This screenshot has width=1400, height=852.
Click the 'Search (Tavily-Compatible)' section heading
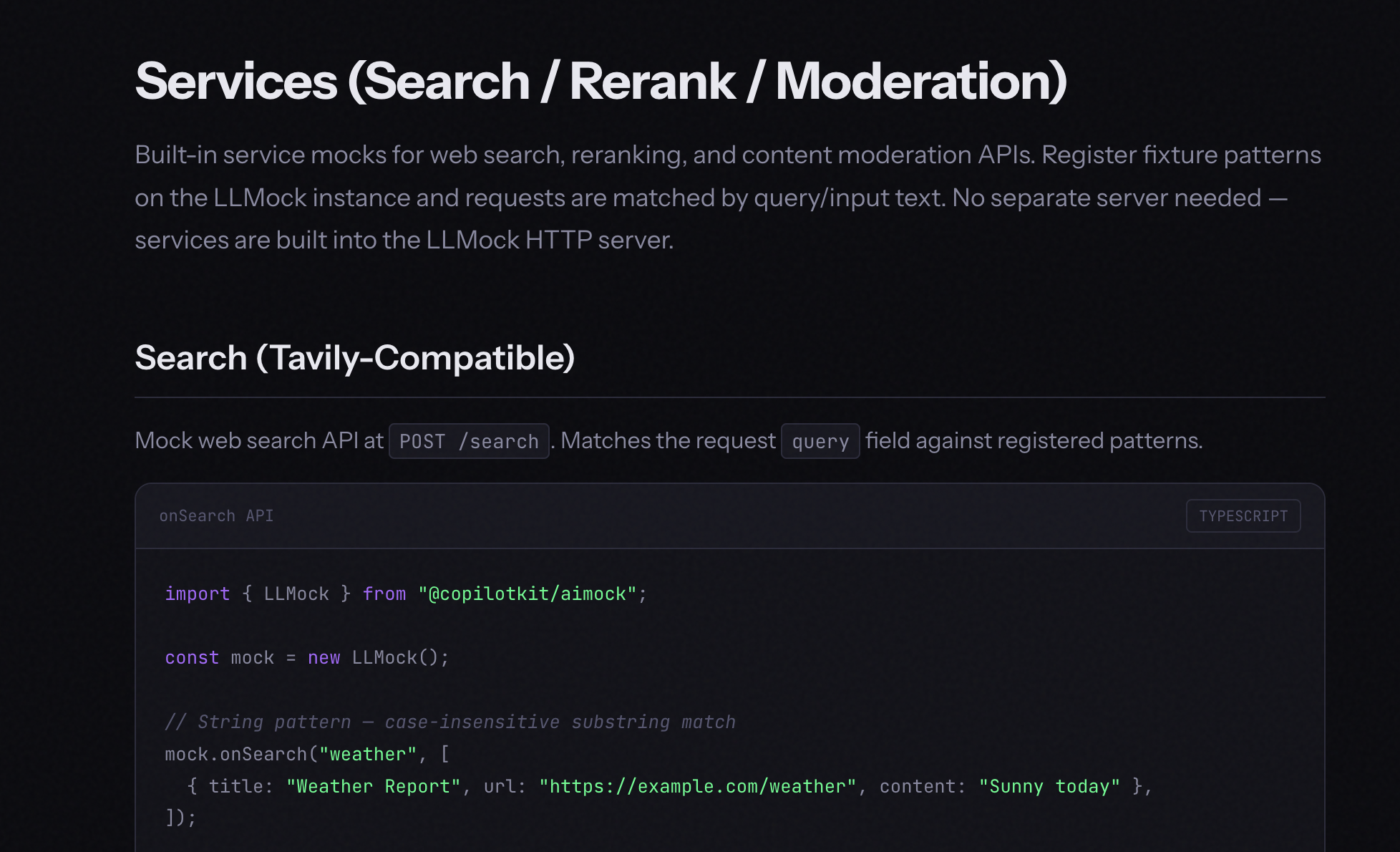(355, 358)
